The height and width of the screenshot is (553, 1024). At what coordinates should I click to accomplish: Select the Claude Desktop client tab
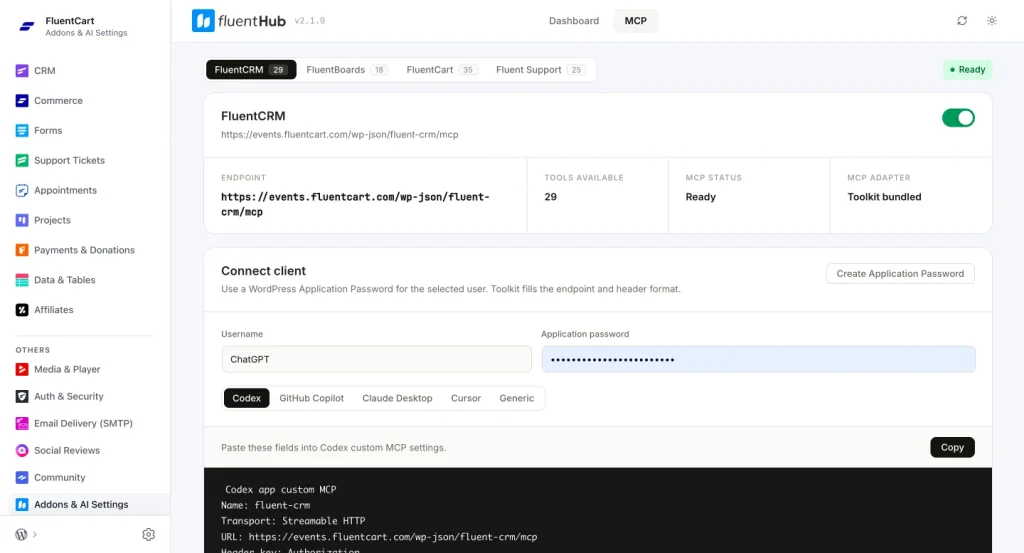point(397,398)
